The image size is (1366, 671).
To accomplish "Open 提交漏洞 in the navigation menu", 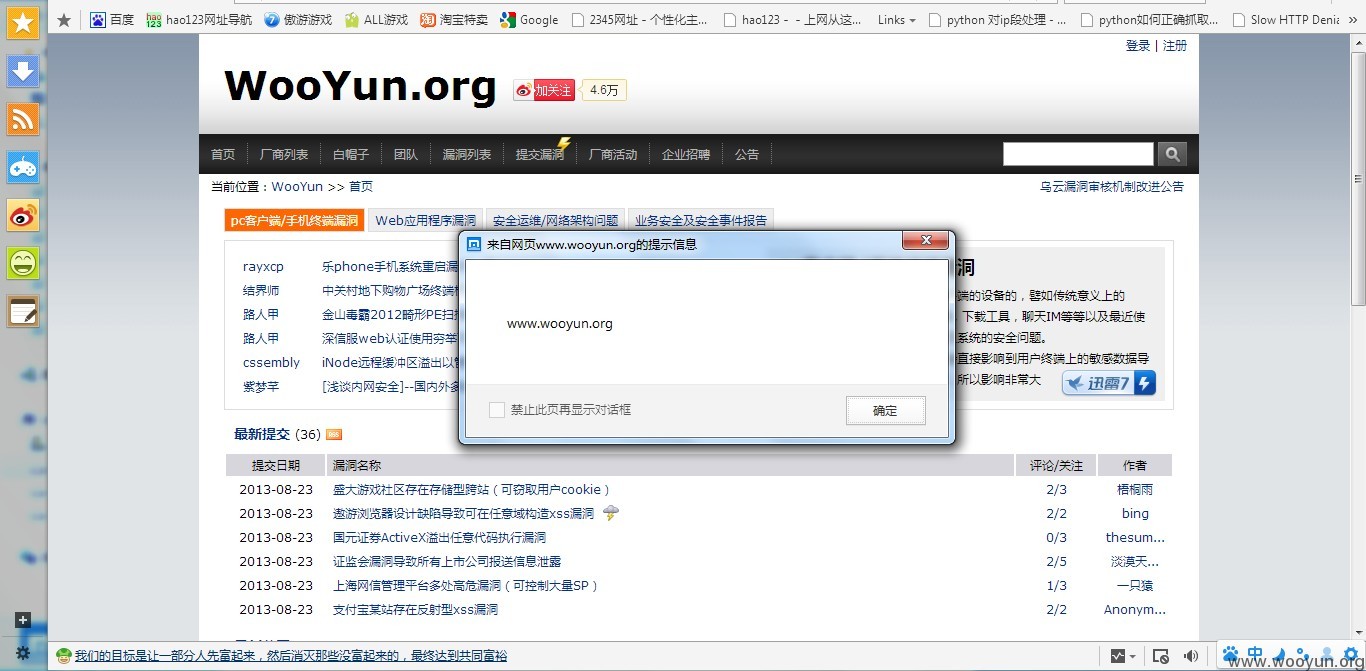I will point(540,154).
